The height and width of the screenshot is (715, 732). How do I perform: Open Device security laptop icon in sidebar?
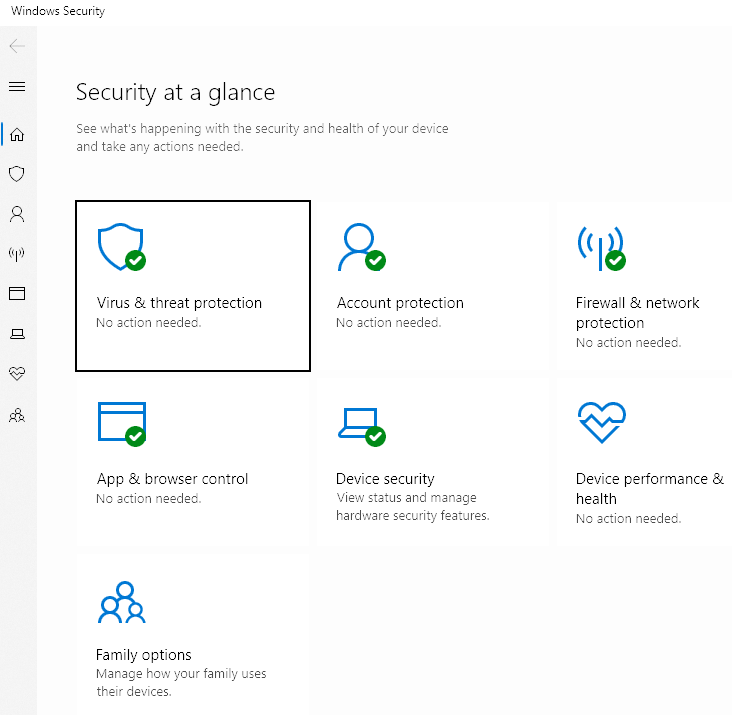17,334
